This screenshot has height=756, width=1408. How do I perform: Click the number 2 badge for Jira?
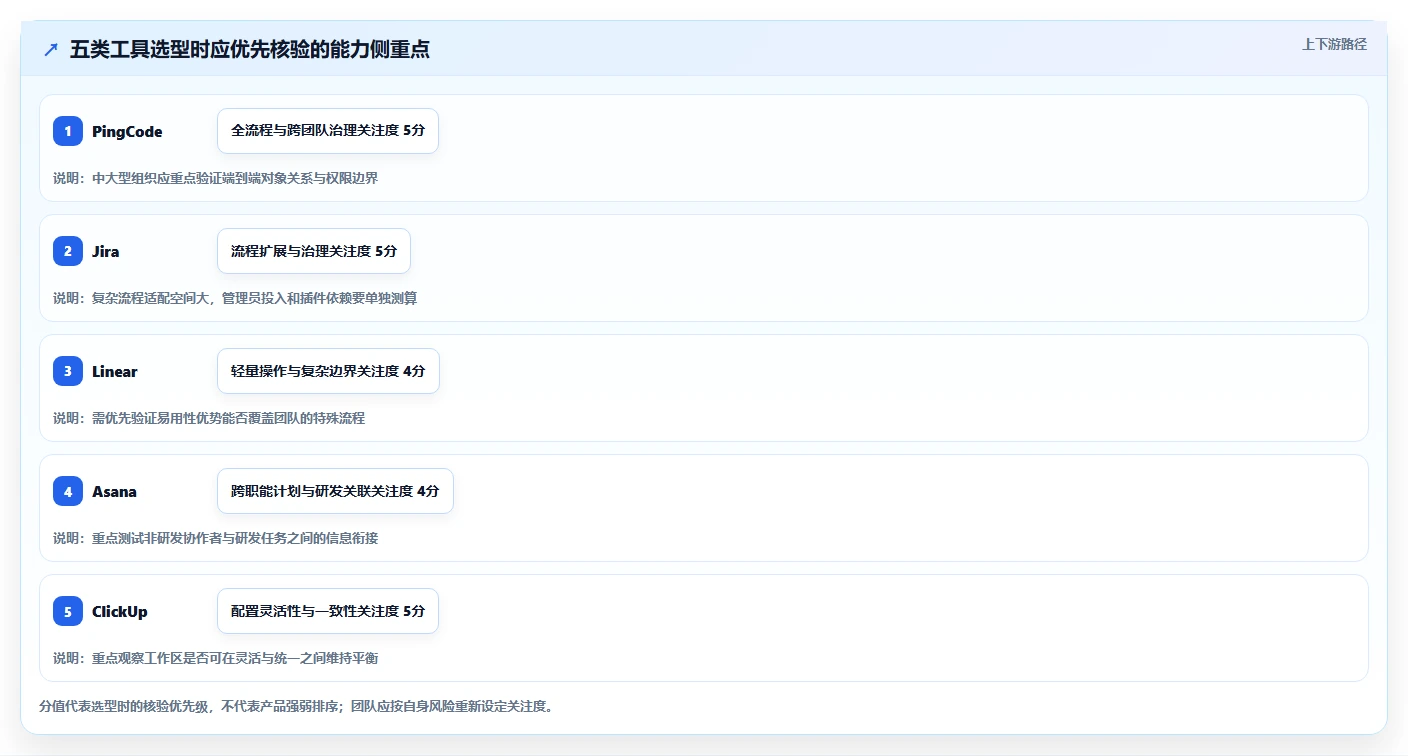tap(68, 251)
